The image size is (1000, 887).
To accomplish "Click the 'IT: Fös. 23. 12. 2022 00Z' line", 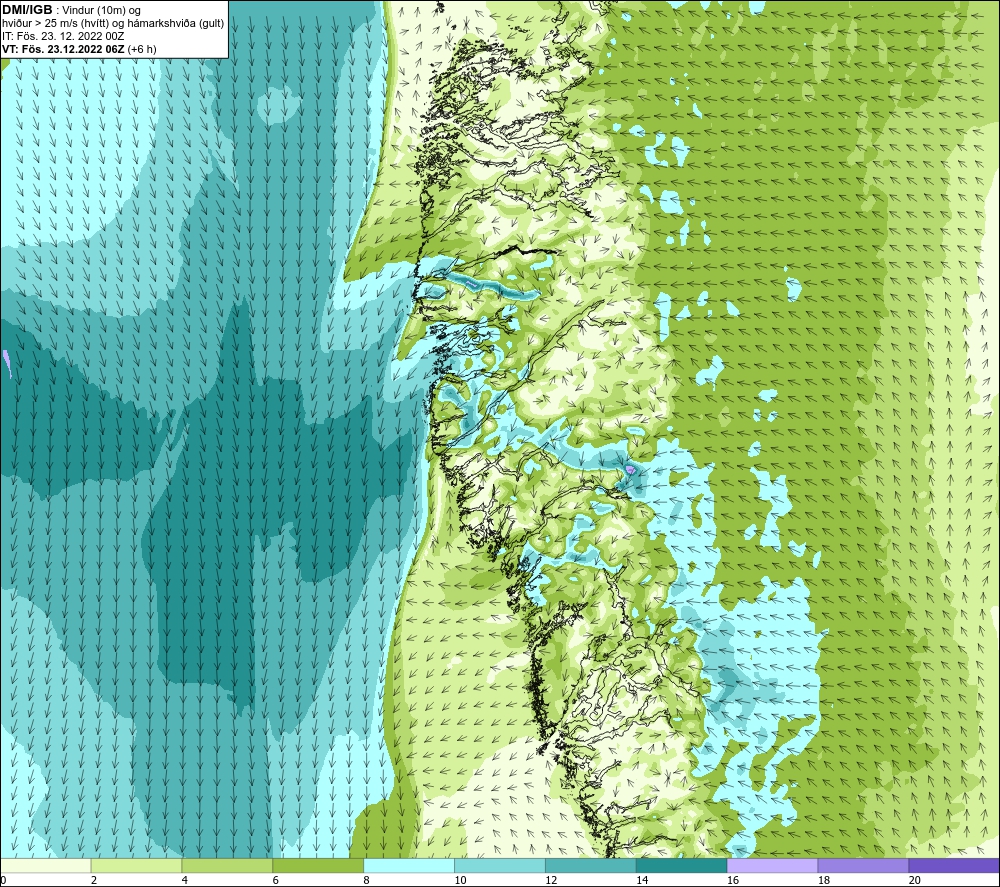I will pos(63,36).
